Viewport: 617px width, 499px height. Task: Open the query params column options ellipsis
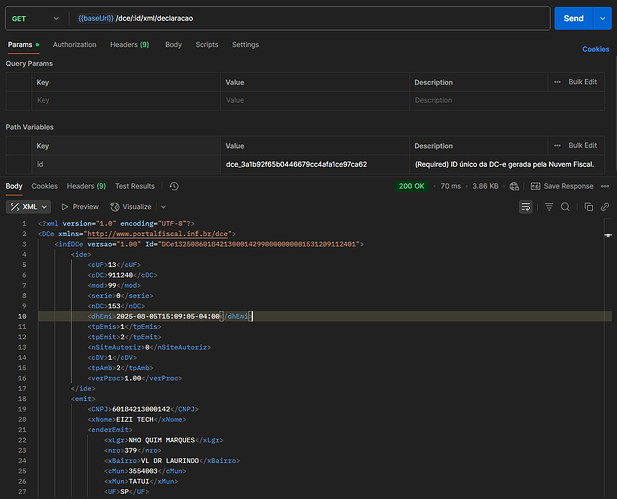[558, 82]
